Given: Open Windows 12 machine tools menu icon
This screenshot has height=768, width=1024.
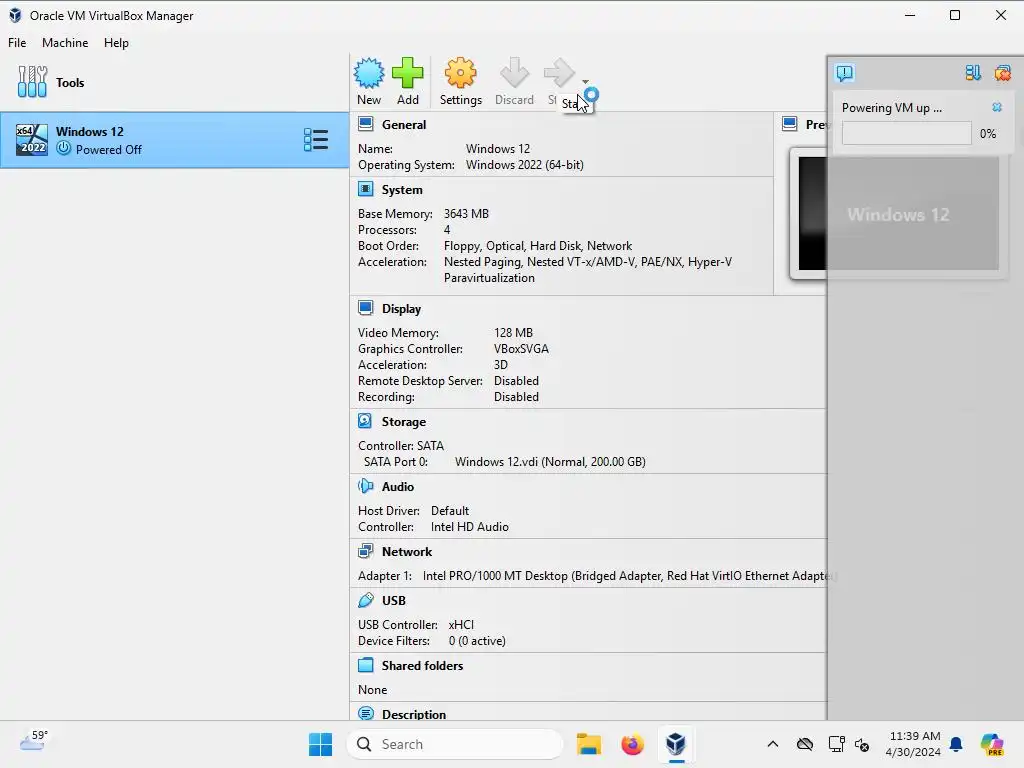Looking at the screenshot, I should [316, 140].
